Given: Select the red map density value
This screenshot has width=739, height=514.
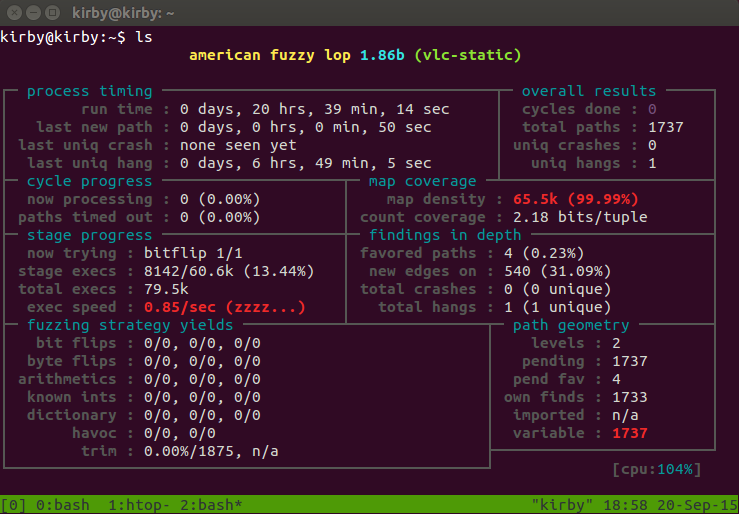Looking at the screenshot, I should pos(575,199).
